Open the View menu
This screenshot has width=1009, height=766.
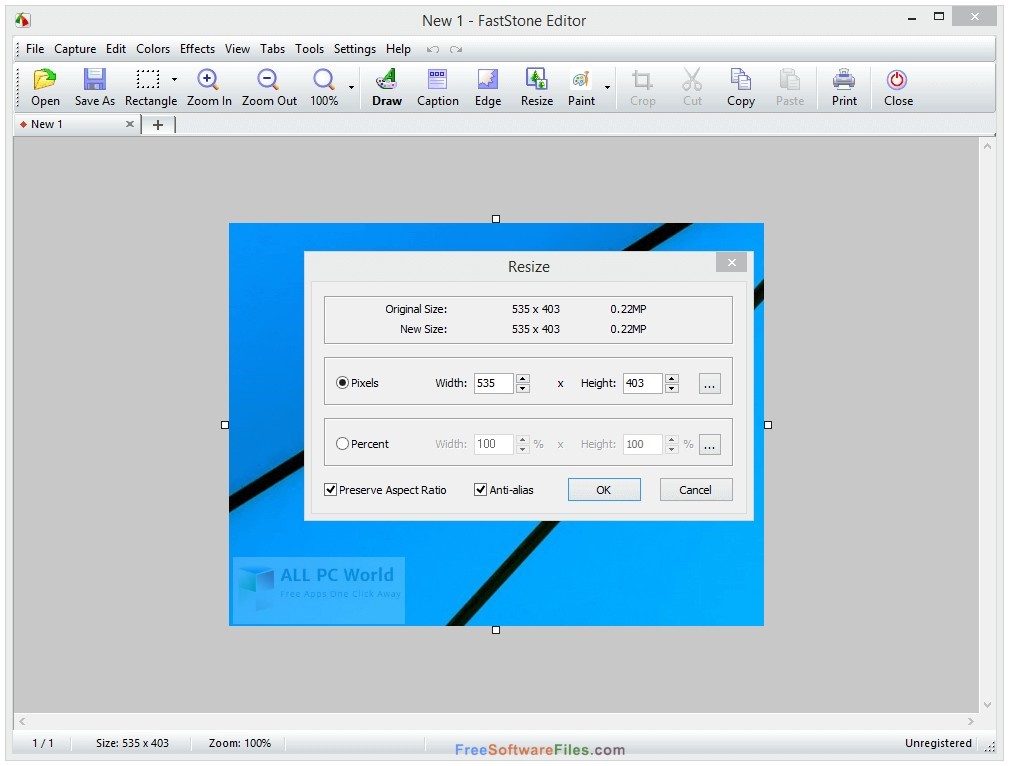(237, 49)
